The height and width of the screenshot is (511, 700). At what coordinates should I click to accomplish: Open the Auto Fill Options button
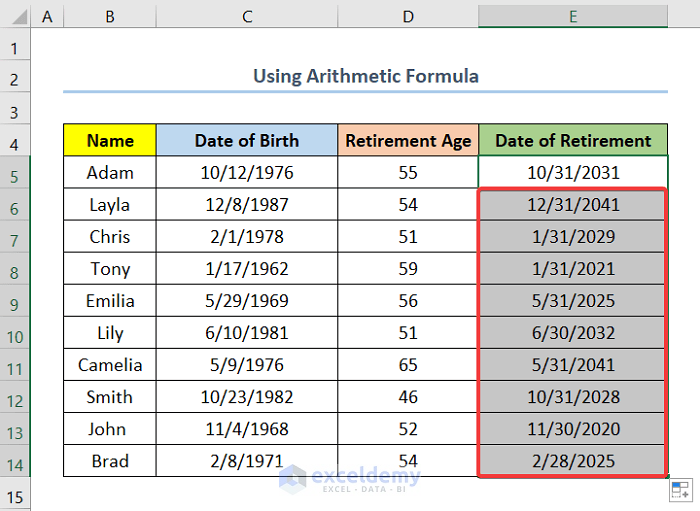pyautogui.click(x=680, y=490)
